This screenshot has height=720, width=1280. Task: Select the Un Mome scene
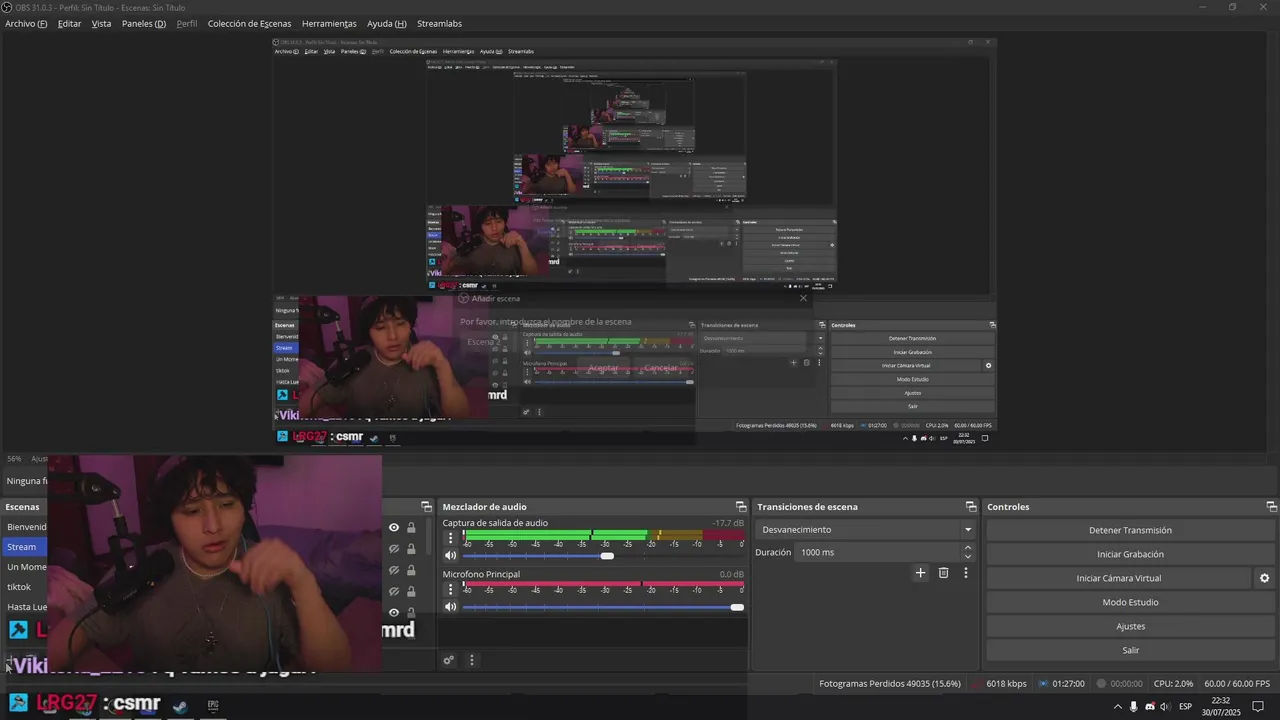click(26, 567)
